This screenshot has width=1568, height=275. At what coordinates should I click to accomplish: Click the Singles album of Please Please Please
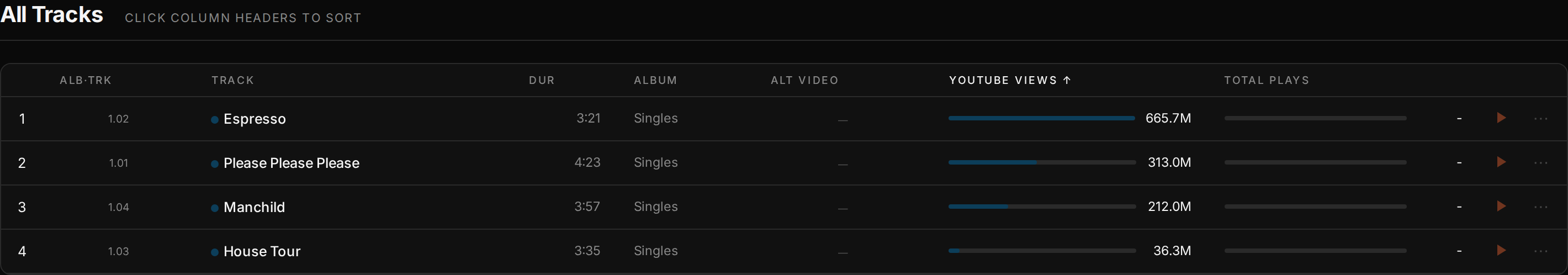tap(655, 162)
